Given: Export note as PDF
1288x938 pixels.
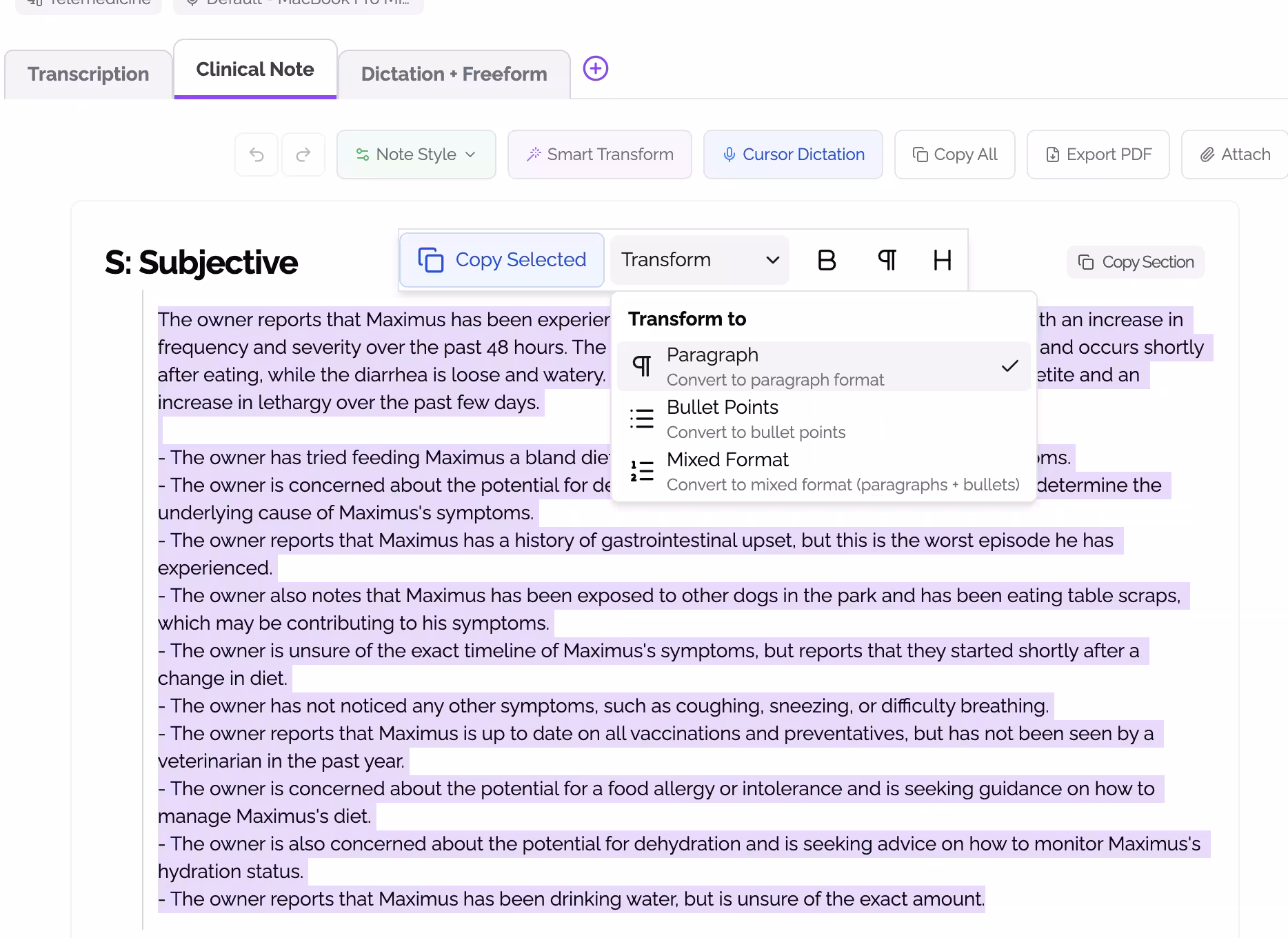Looking at the screenshot, I should click(1098, 154).
